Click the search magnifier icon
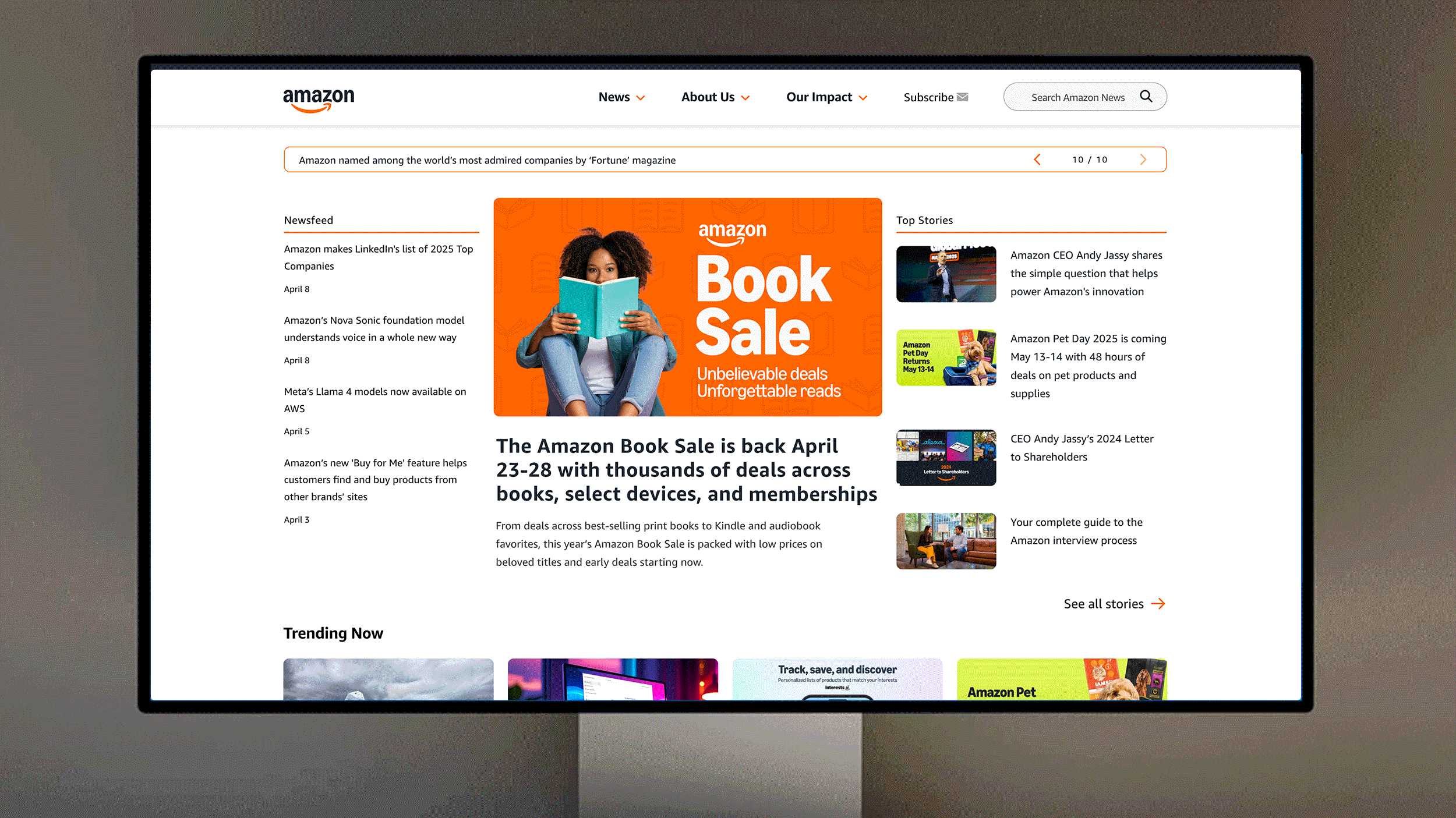Screen dimensions: 1456x818 pos(1146,97)
